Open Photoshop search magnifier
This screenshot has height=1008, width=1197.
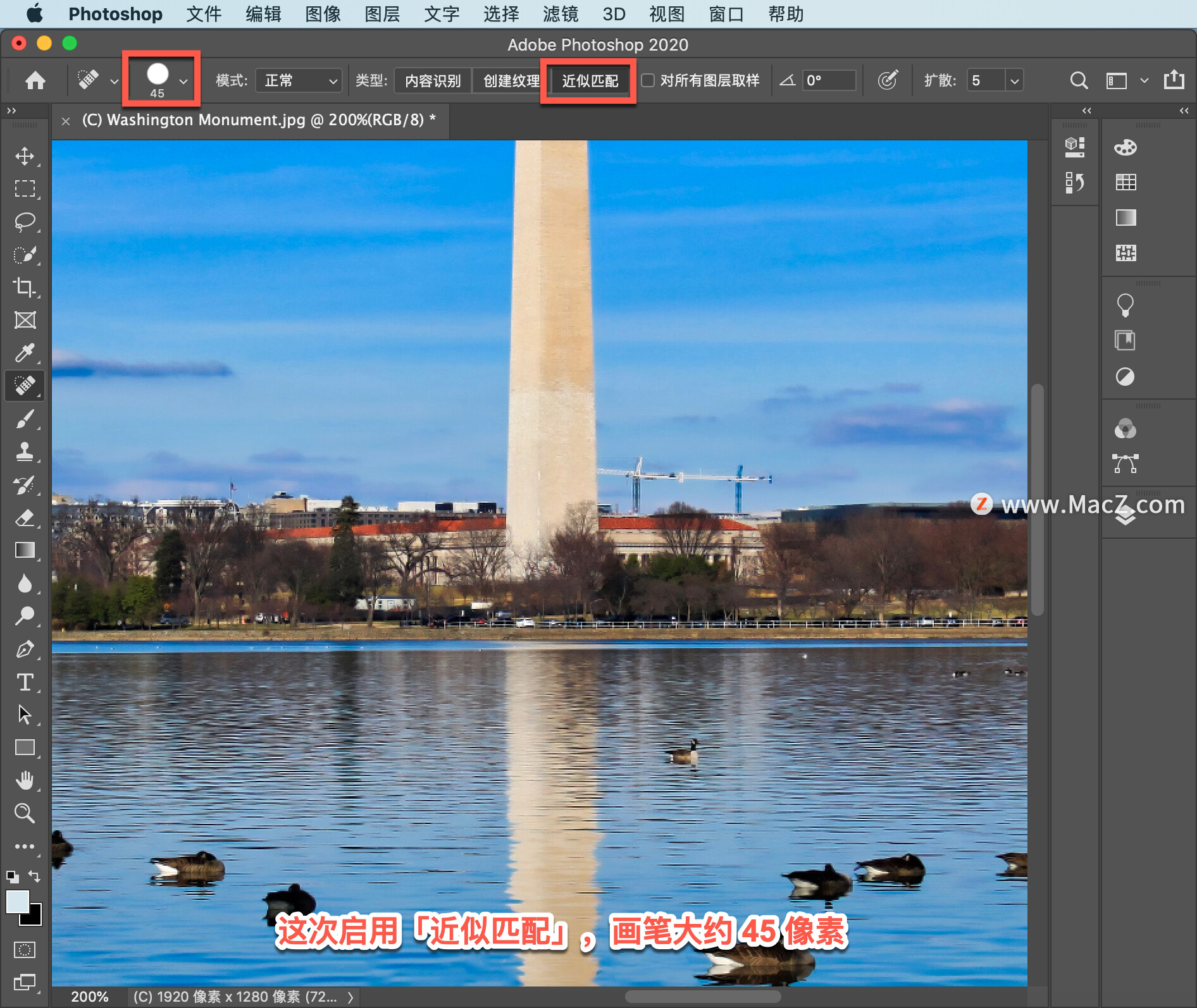[1079, 80]
